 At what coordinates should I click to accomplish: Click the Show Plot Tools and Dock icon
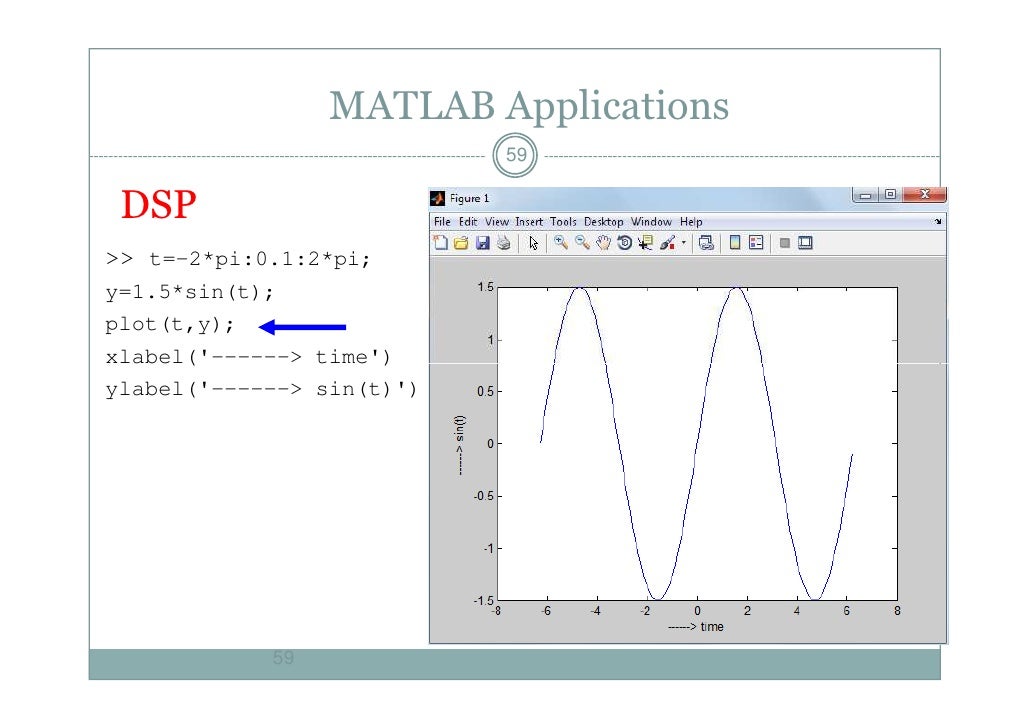[805, 243]
